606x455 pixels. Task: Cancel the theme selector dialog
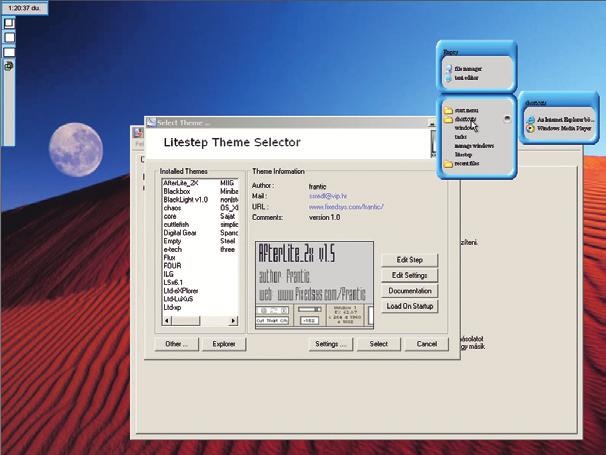coord(427,344)
